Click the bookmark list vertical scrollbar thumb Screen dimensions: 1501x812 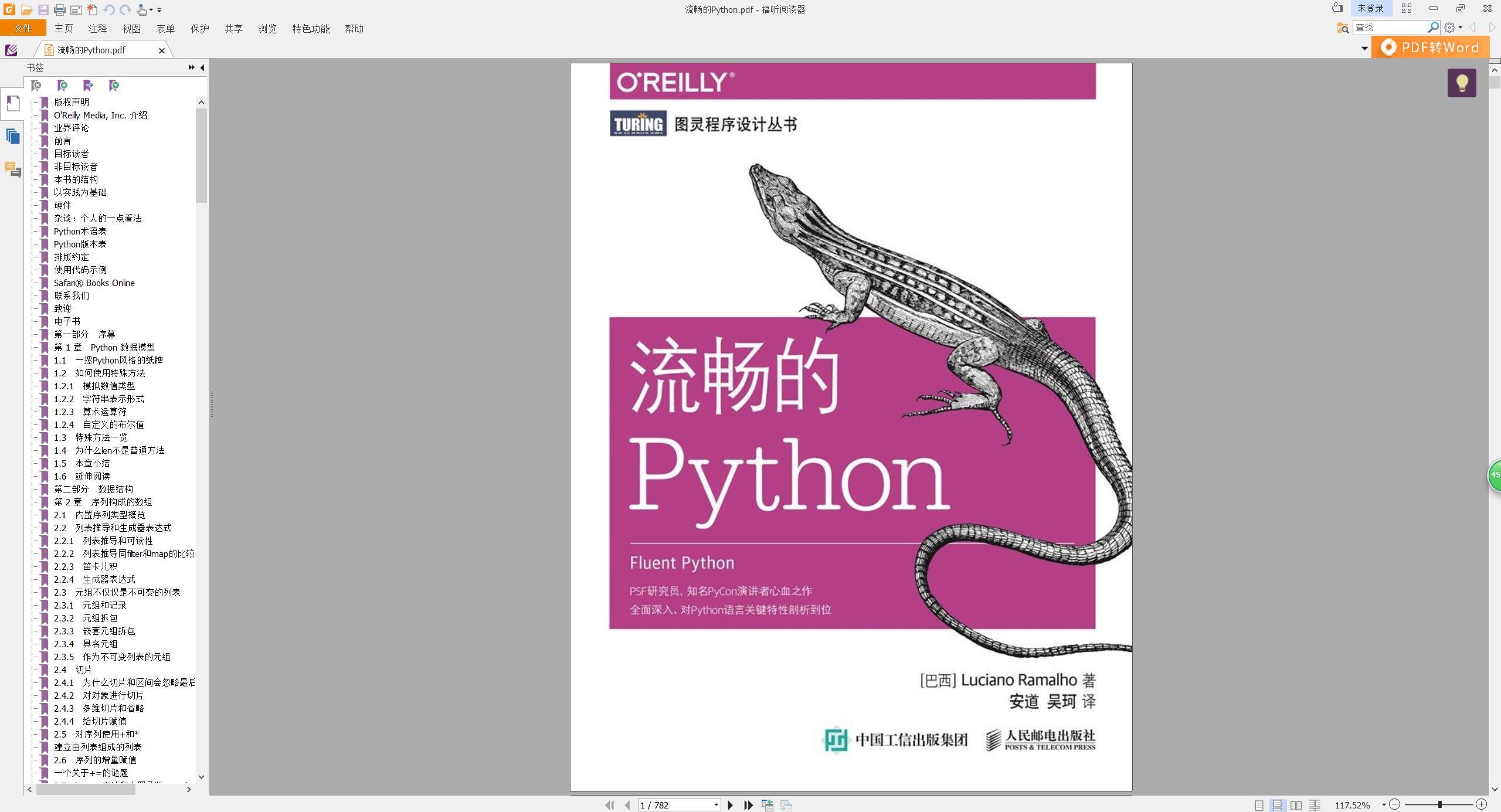[x=201, y=155]
